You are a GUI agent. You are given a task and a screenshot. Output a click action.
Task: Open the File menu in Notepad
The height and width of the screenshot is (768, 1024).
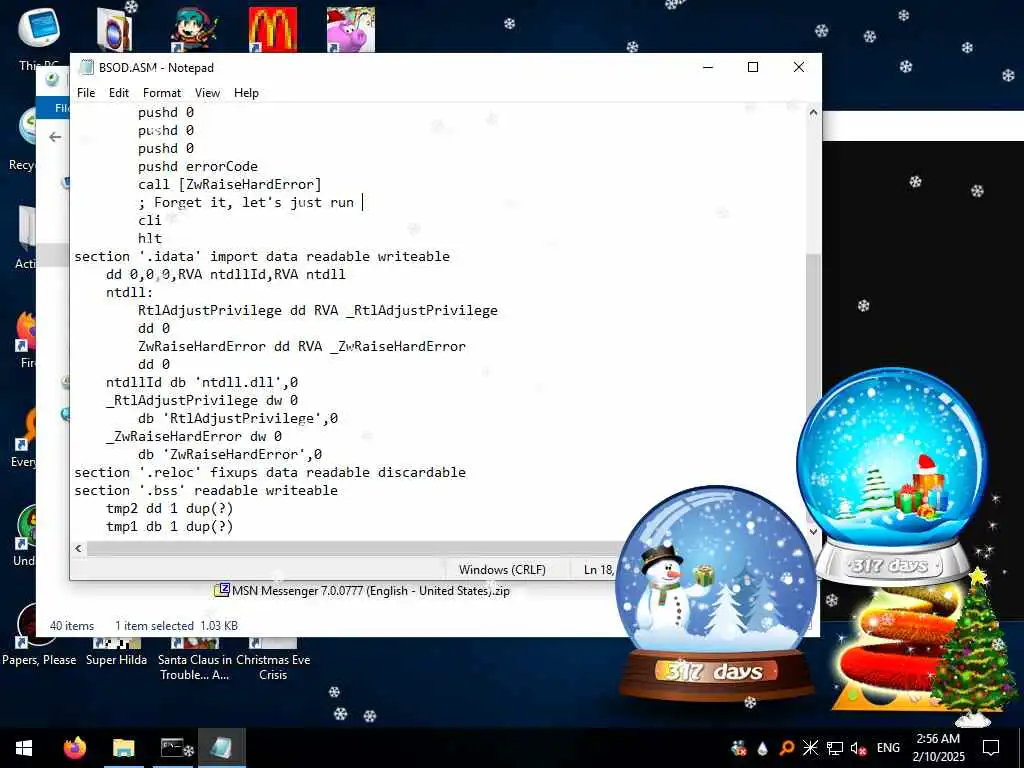[86, 93]
